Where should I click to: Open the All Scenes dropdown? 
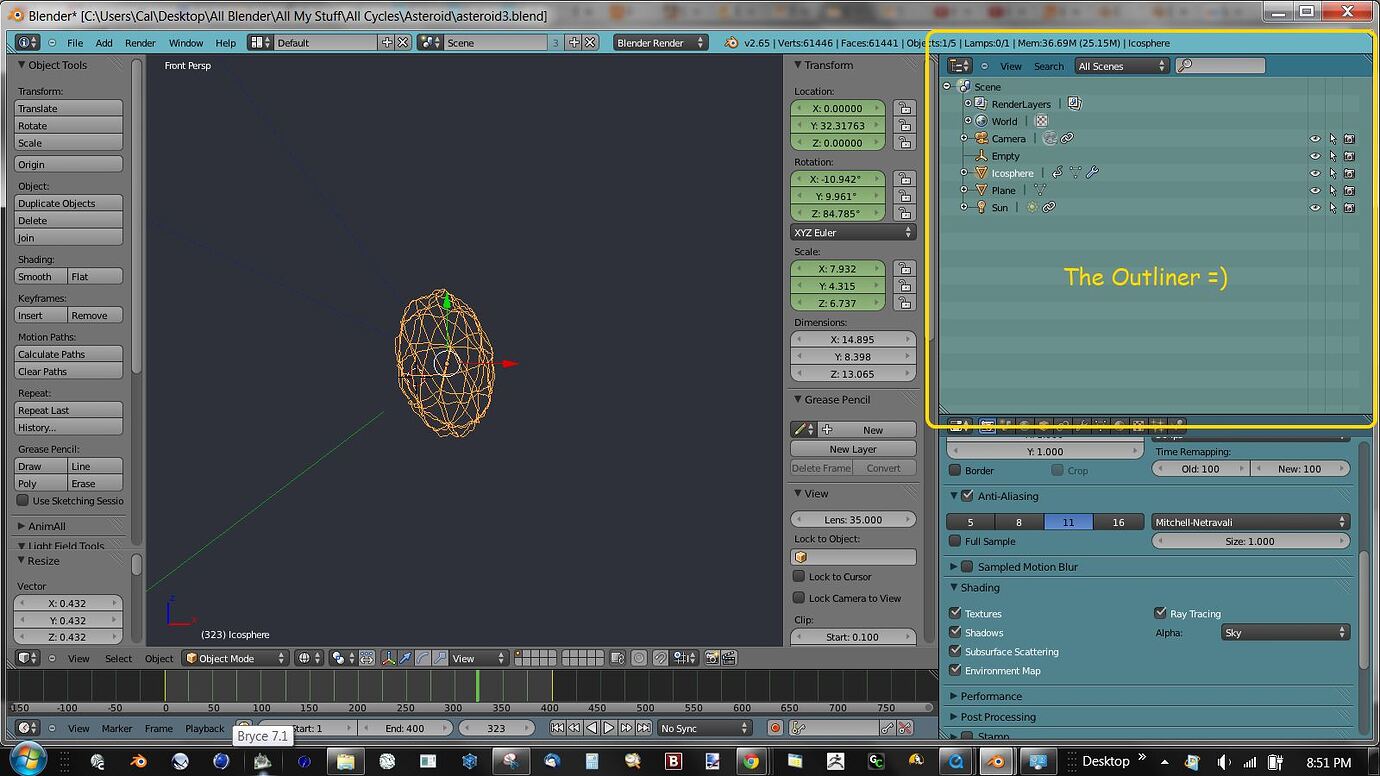point(1121,66)
